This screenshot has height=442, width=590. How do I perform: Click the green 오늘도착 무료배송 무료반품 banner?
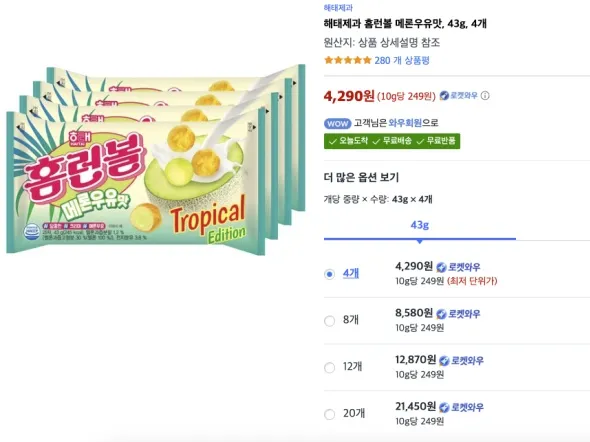click(x=392, y=141)
